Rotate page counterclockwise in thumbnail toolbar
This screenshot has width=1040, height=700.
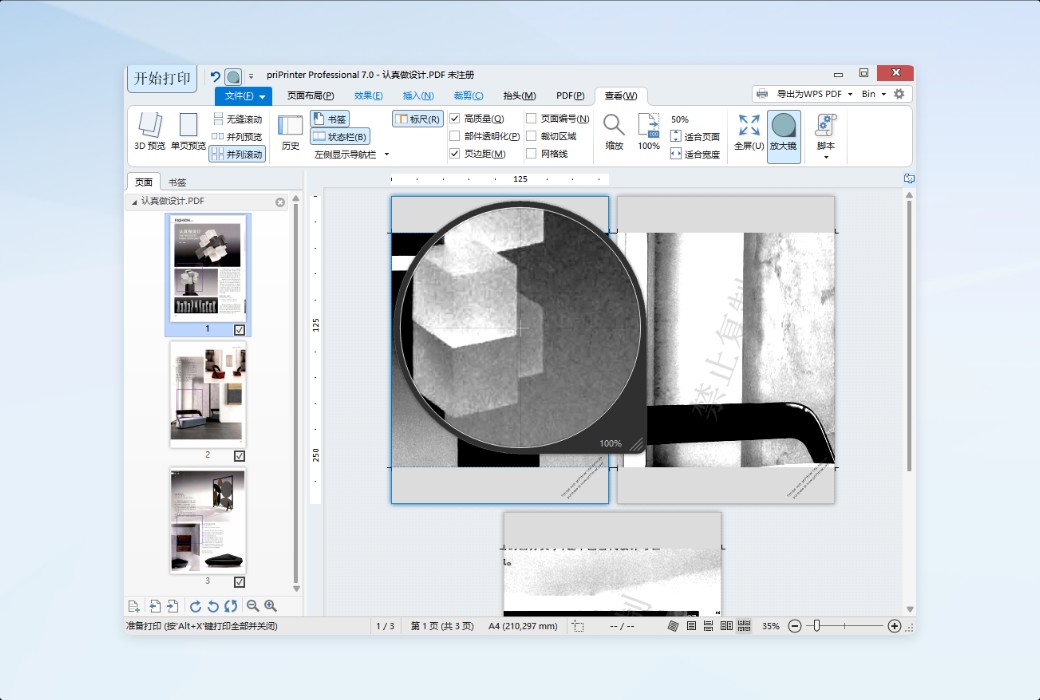click(213, 606)
